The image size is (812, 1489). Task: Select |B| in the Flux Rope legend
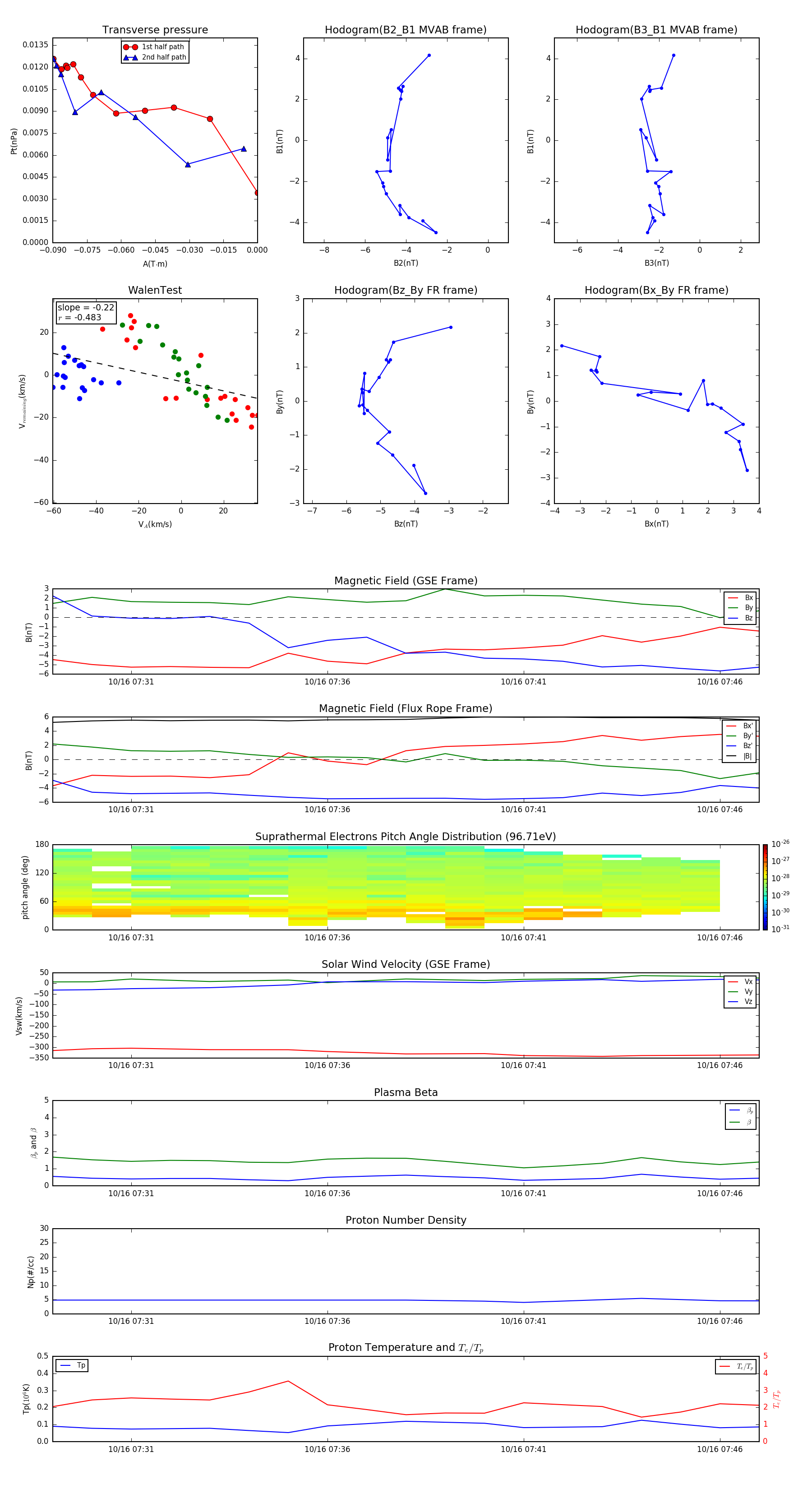[x=740, y=756]
